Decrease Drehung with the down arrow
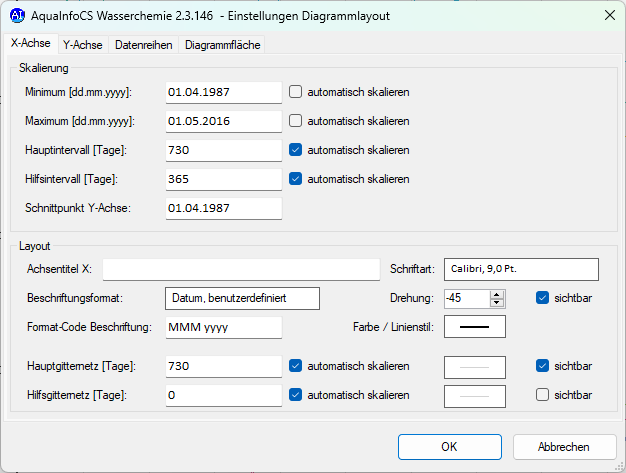 [x=497, y=303]
